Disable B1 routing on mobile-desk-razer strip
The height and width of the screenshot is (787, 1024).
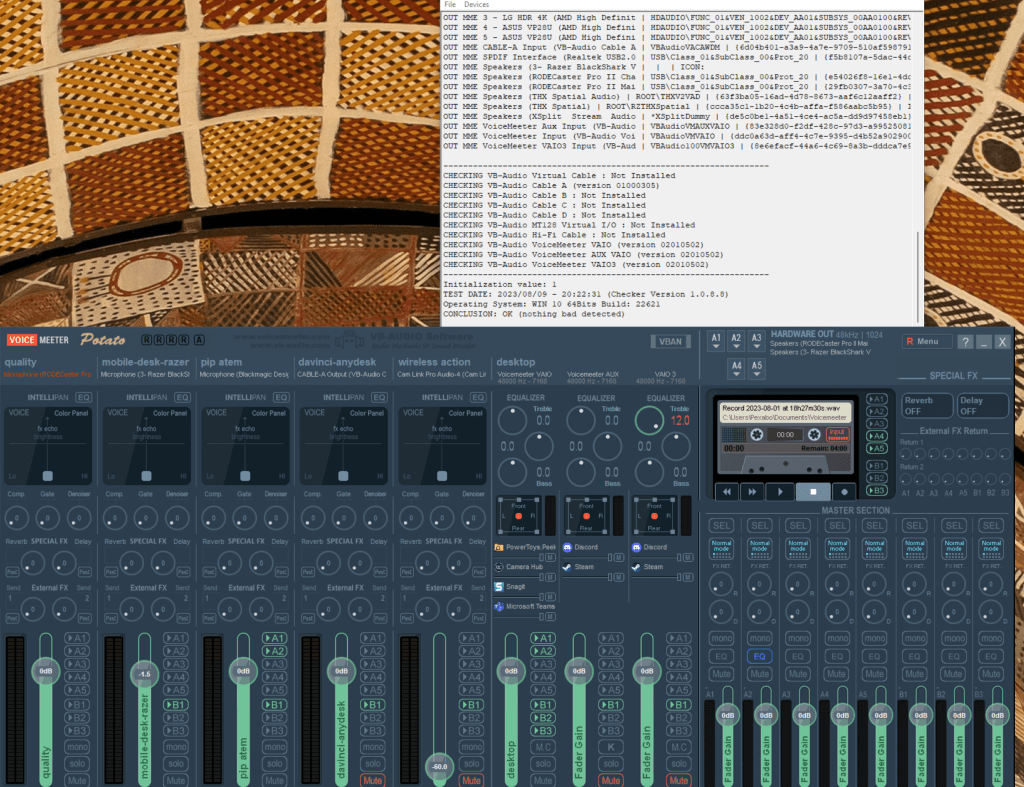pyautogui.click(x=176, y=705)
